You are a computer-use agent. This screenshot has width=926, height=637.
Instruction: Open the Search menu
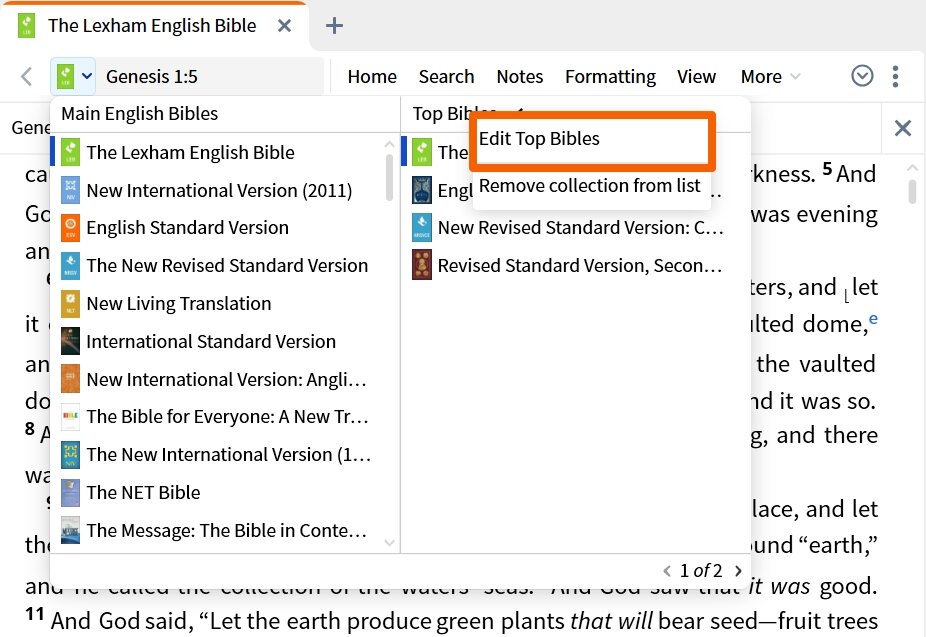click(x=446, y=77)
